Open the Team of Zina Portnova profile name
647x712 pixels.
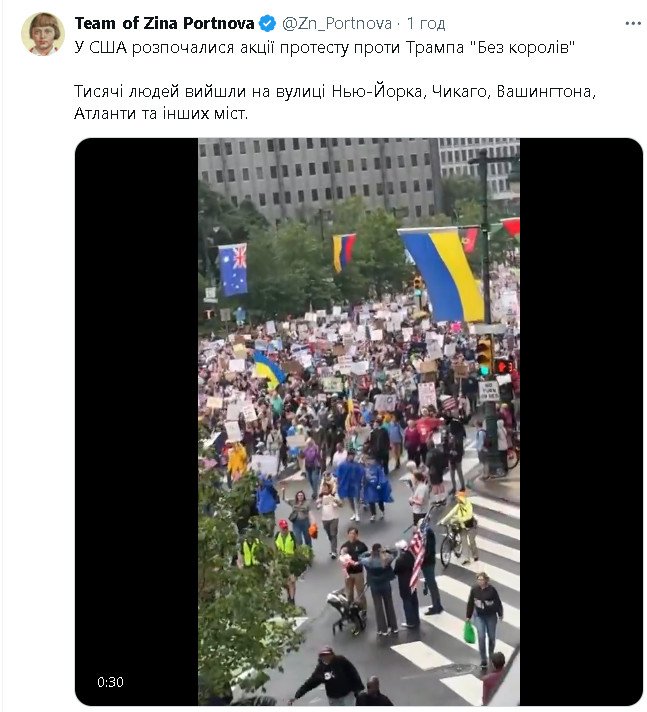click(164, 24)
